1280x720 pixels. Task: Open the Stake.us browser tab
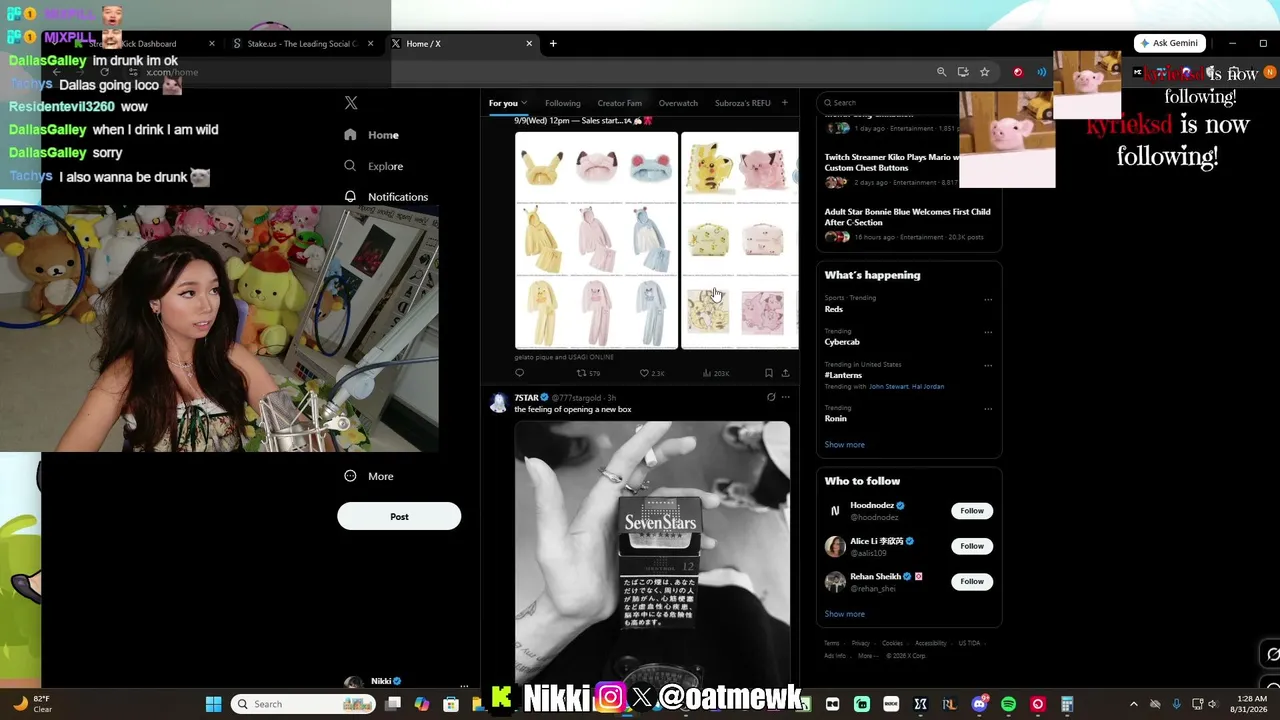pos(301,44)
